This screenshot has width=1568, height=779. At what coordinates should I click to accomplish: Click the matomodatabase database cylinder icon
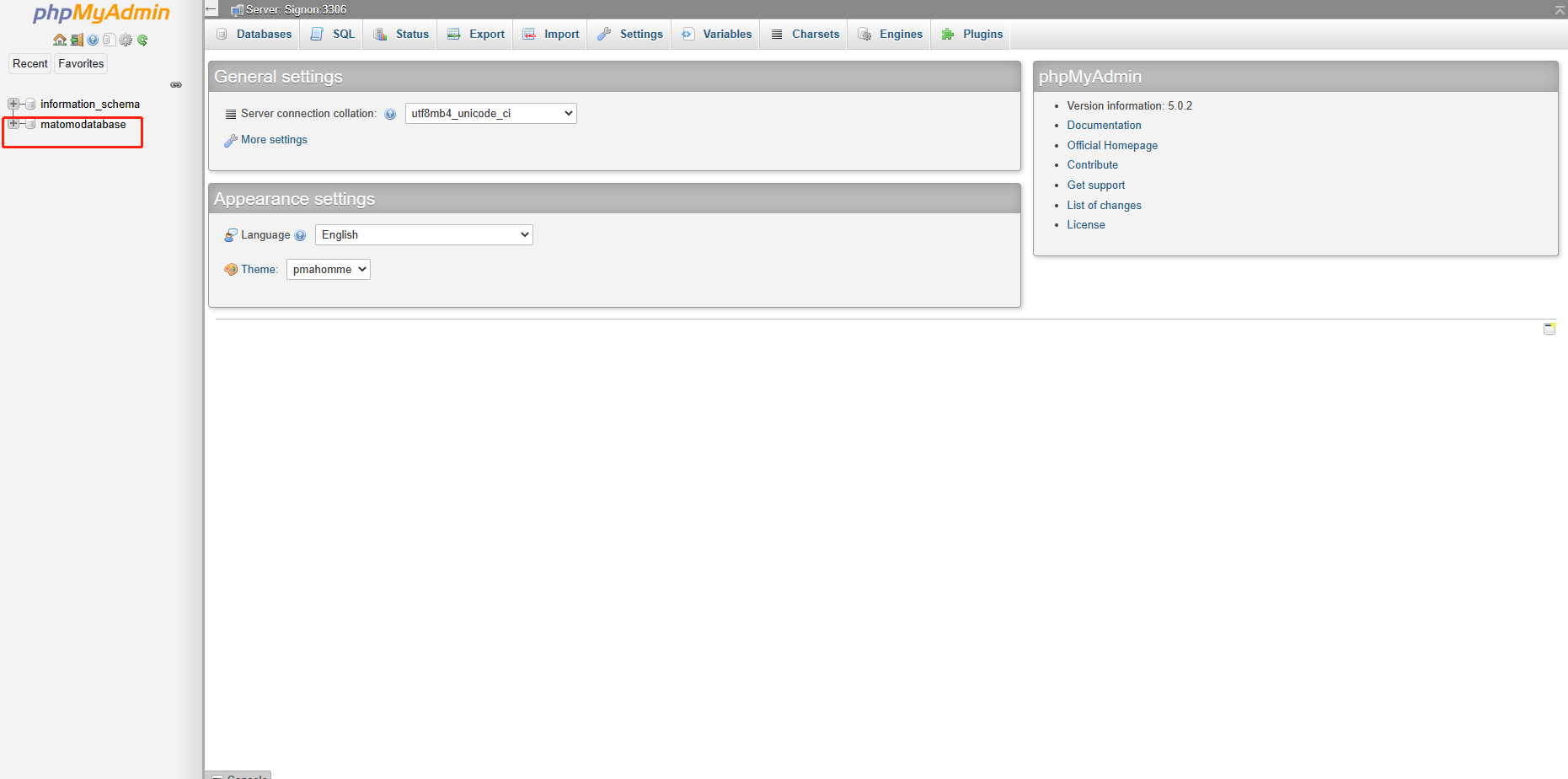(x=30, y=124)
